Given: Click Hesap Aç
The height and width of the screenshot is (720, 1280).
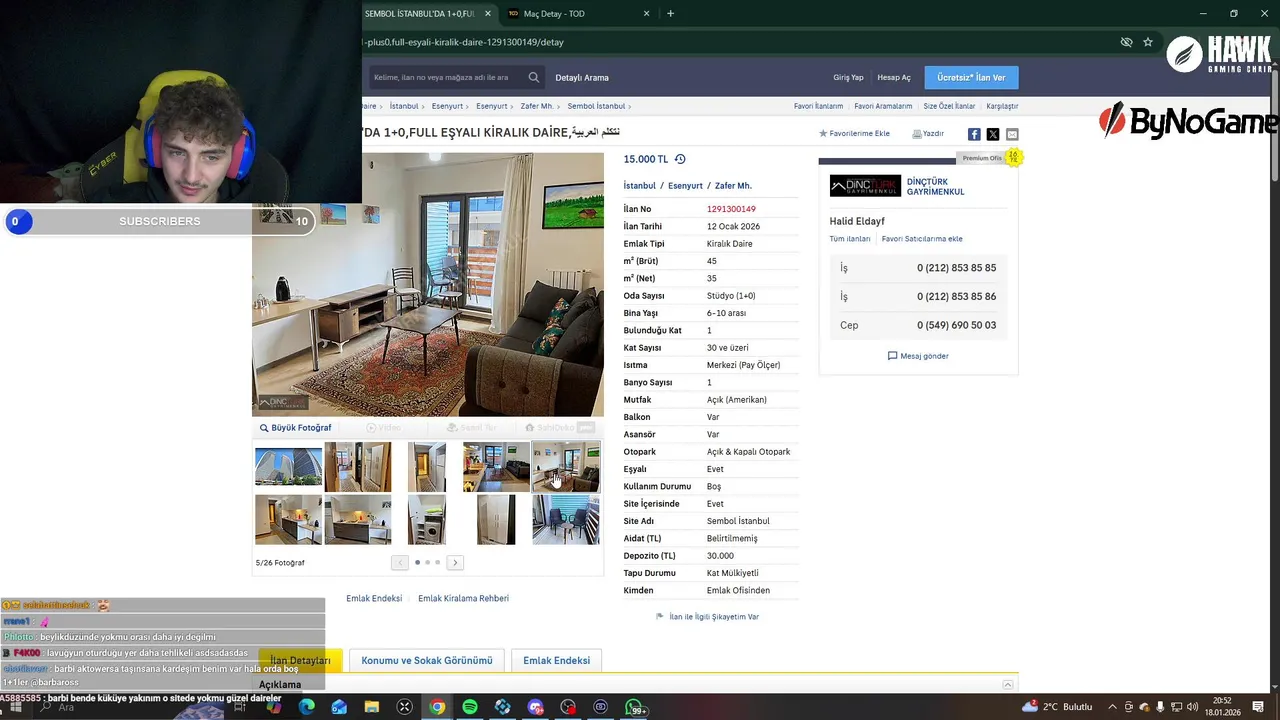Looking at the screenshot, I should tap(894, 77).
